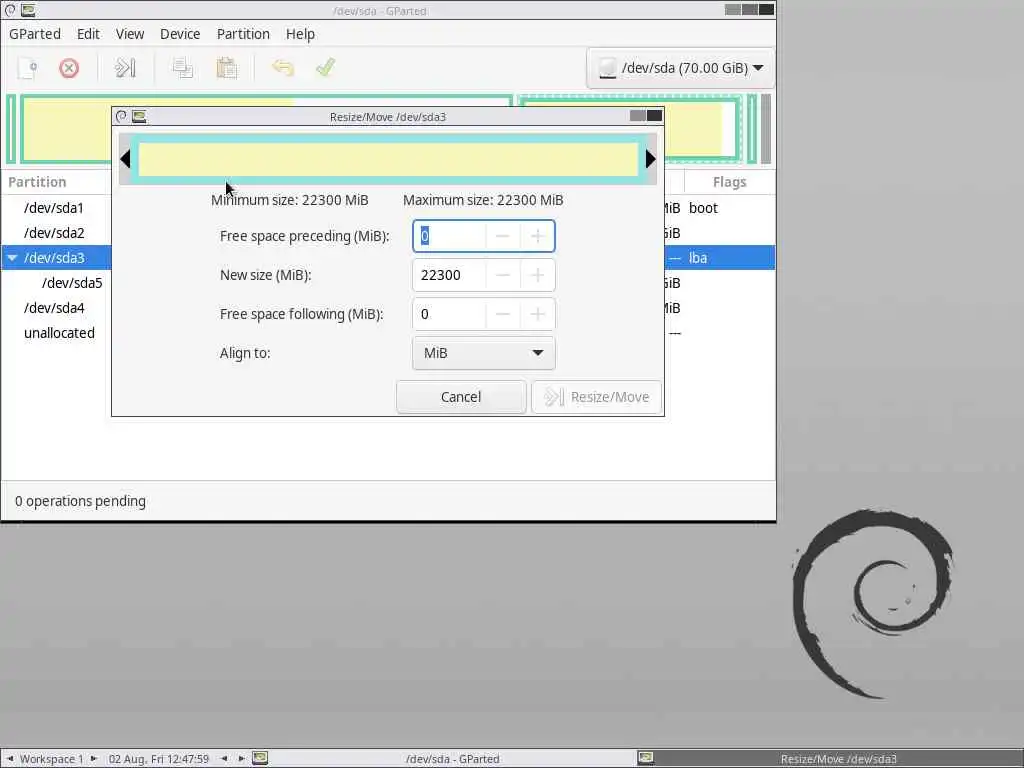Click Maximum size: 22300 MiB label
Viewport: 1024px width, 768px height.
483,200
